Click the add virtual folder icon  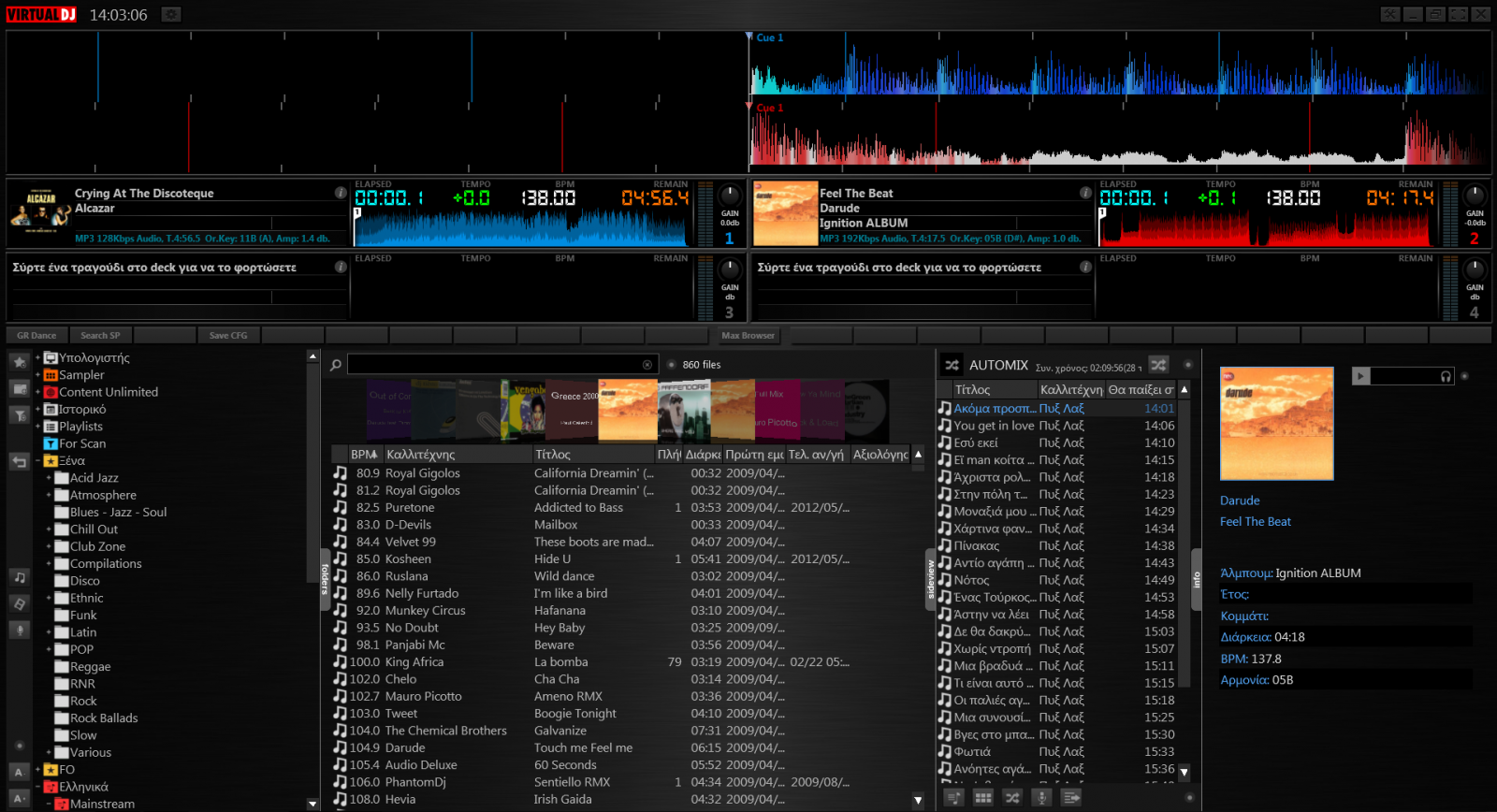(19, 388)
